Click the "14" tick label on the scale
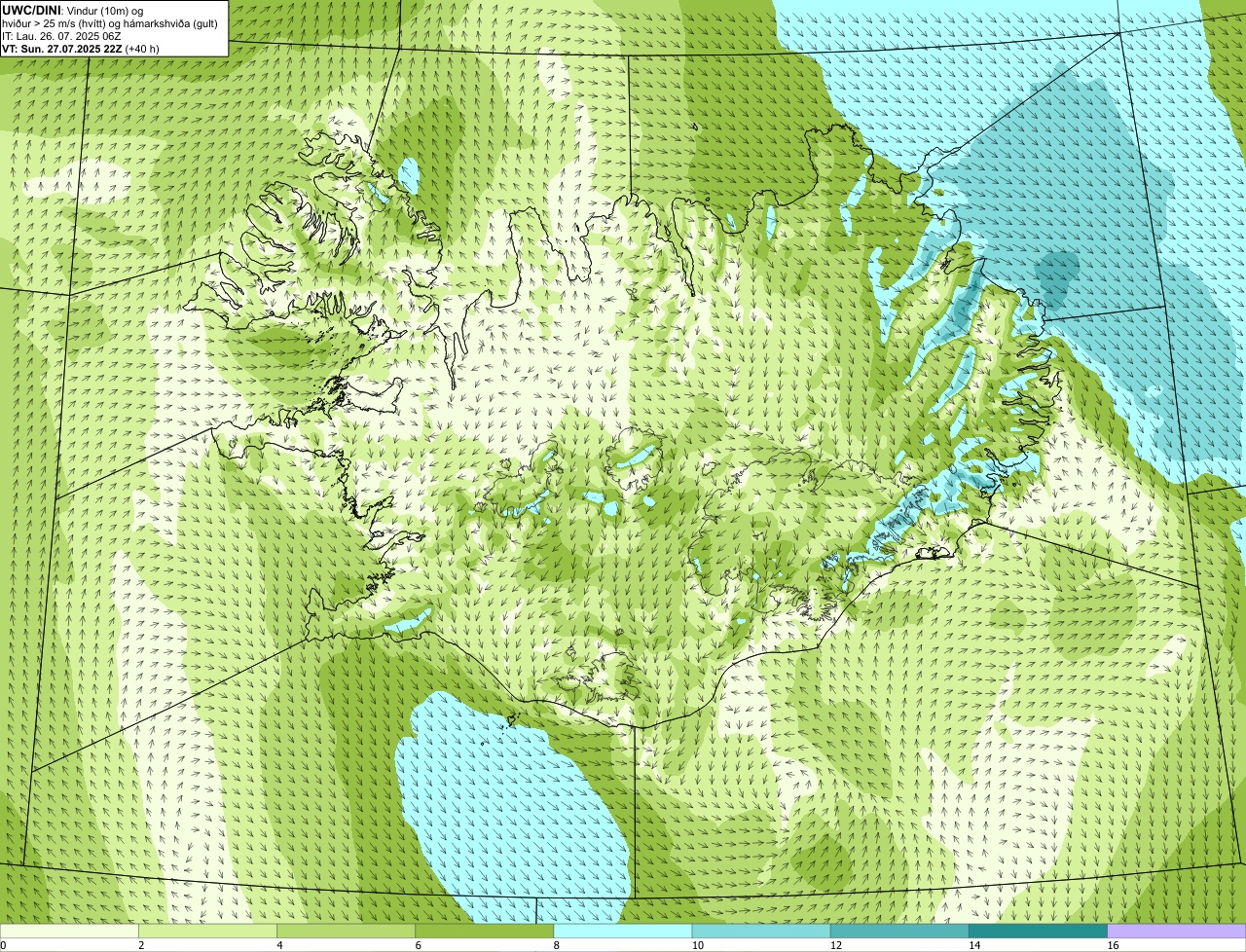Viewport: 1246px width, 952px height. [973, 945]
